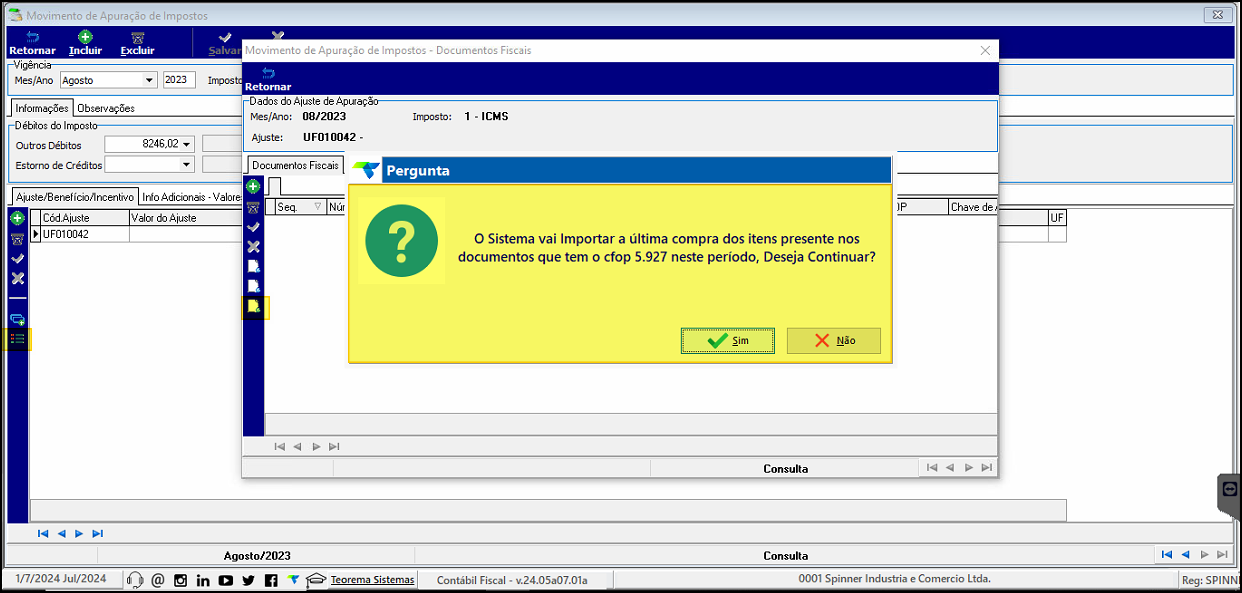Switch to the Informações tab
This screenshot has height=593, width=1242.
pos(42,108)
